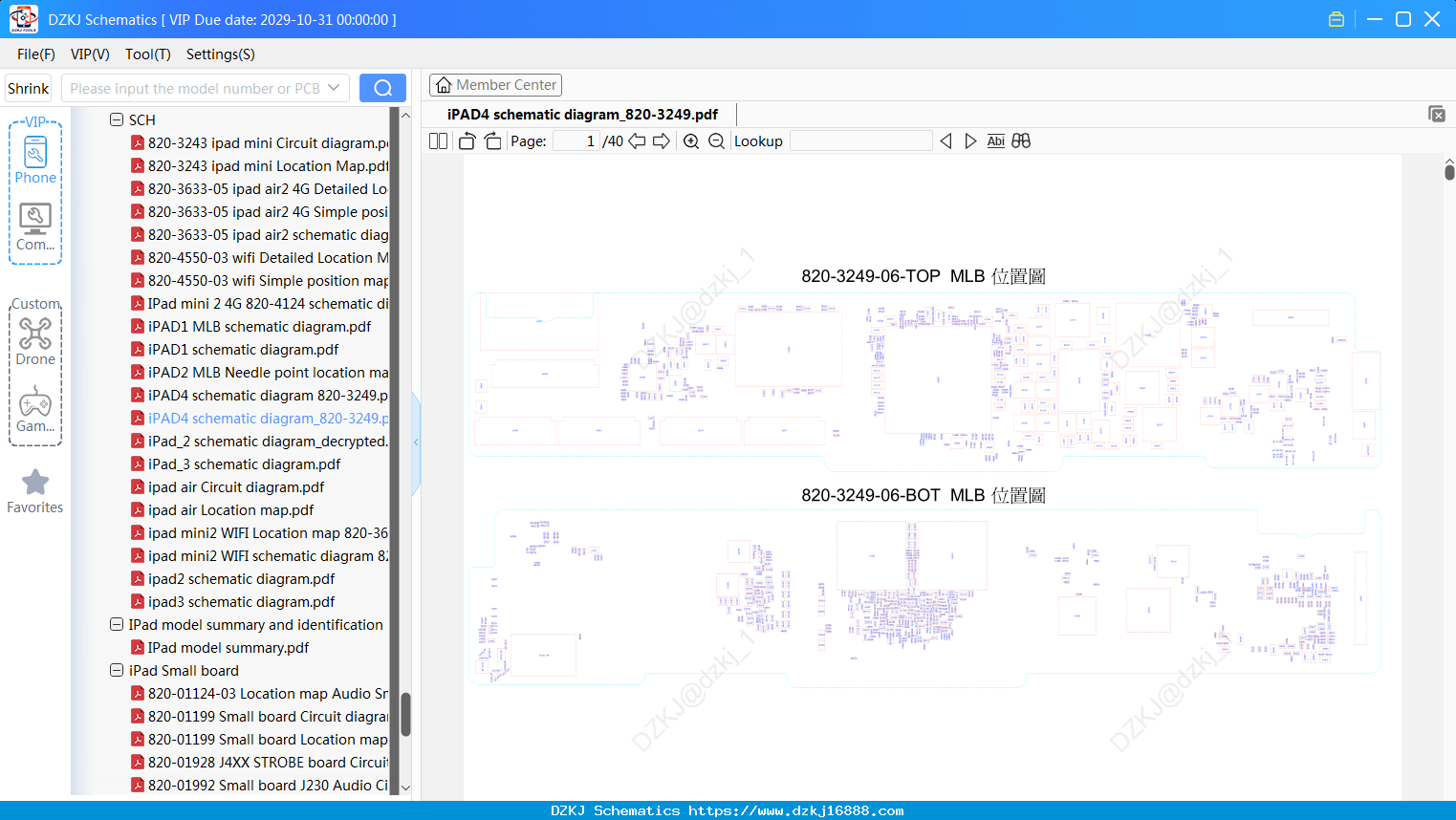
Task: Open the Computer category in the sidebar
Action: click(x=35, y=227)
